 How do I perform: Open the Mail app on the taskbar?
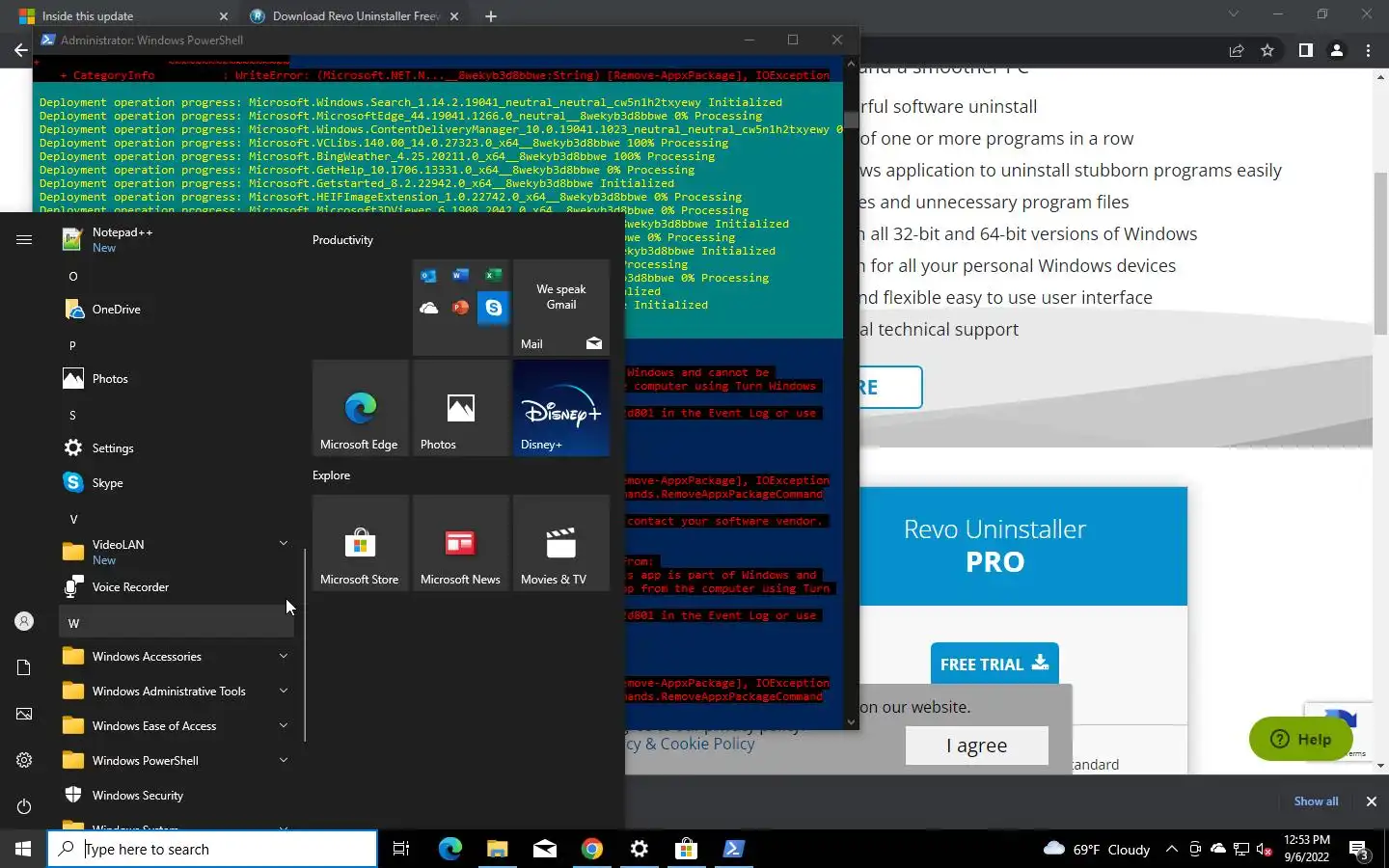(545, 849)
